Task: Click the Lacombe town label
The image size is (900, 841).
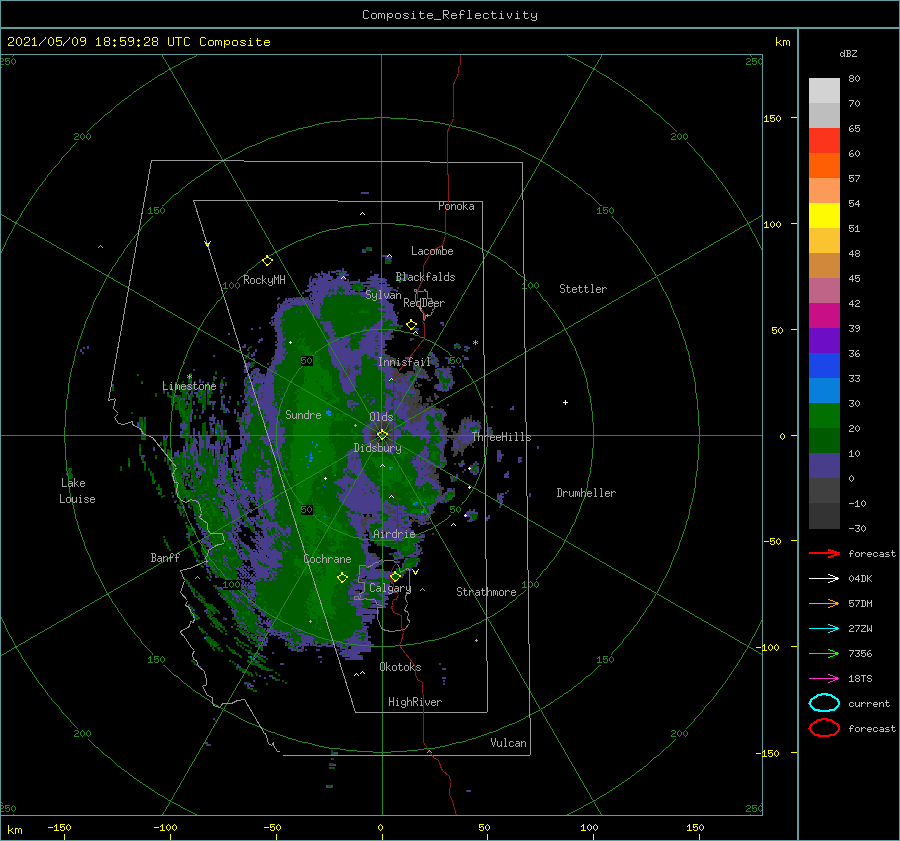Action: click(x=432, y=251)
